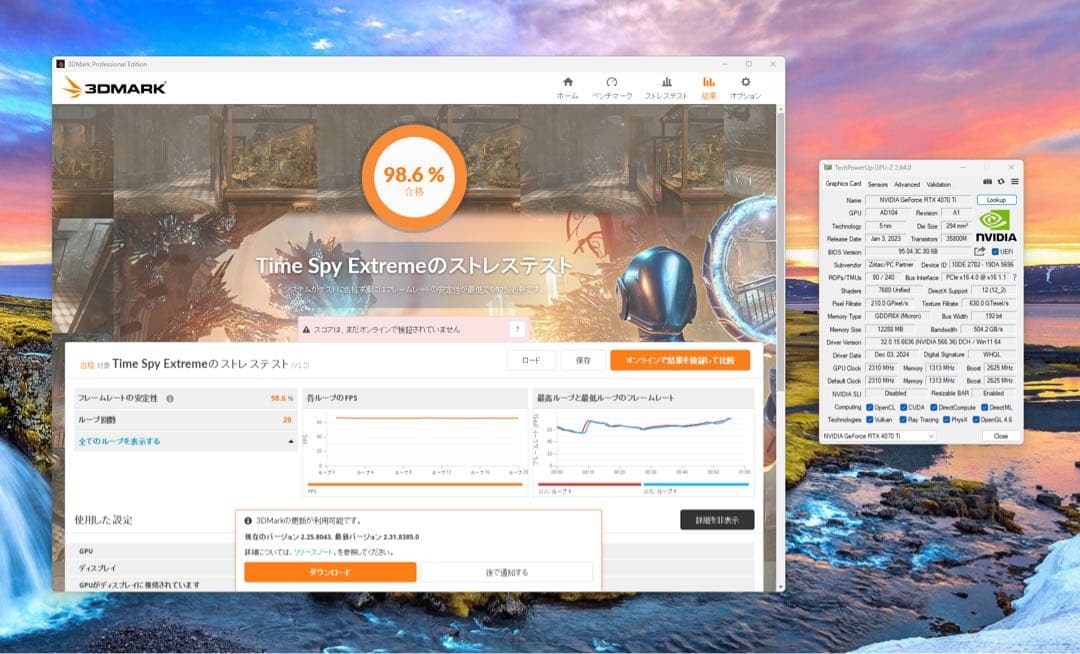Click the GPU-Z screenshot camera icon
The height and width of the screenshot is (654, 1080).
click(988, 182)
